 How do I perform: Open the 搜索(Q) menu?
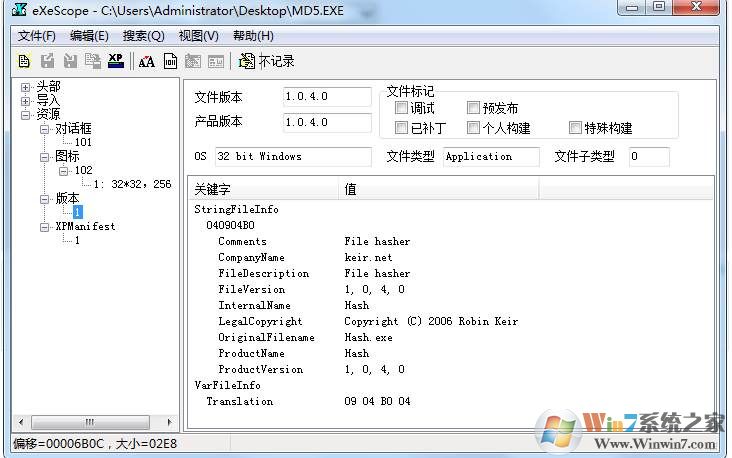pos(143,36)
